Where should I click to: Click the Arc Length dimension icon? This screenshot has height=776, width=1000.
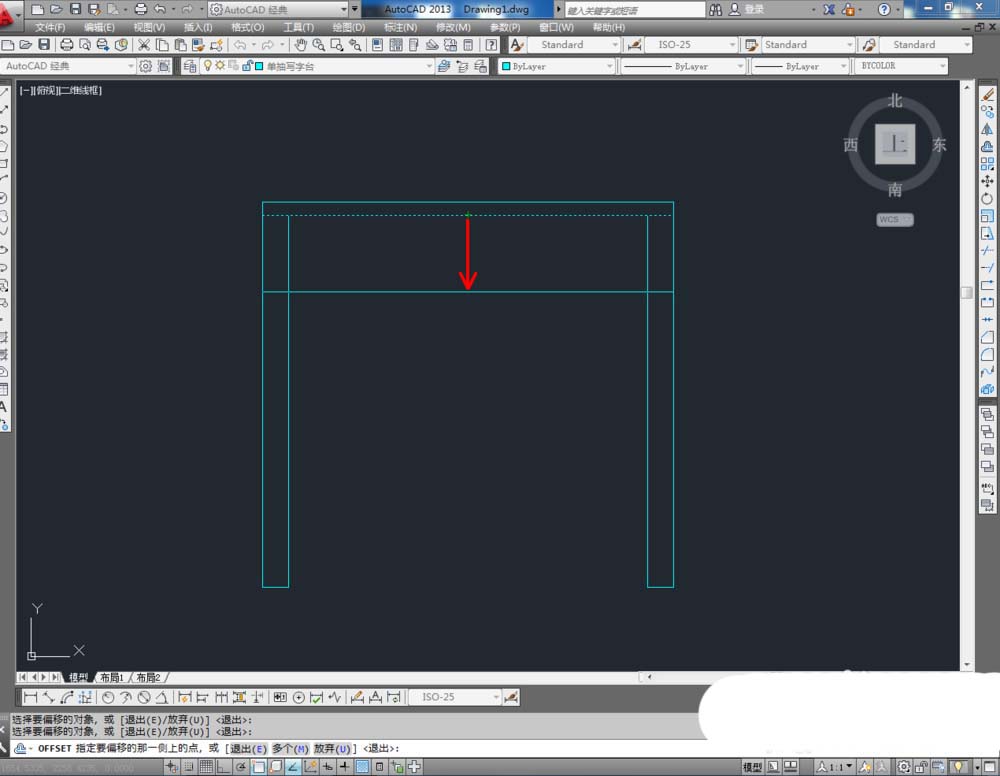[x=66, y=697]
